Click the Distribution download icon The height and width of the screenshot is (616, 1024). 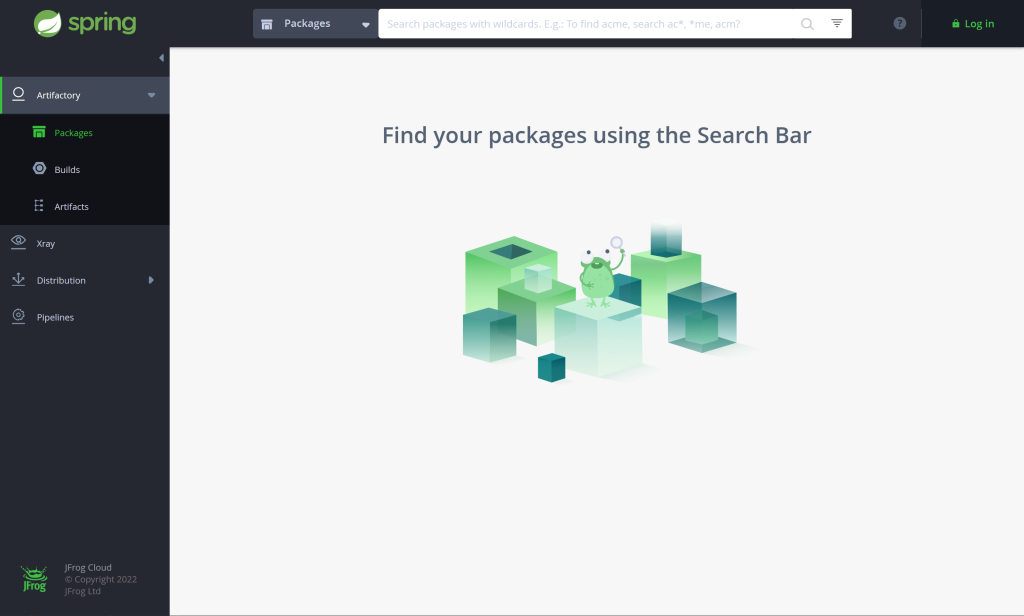click(x=18, y=280)
